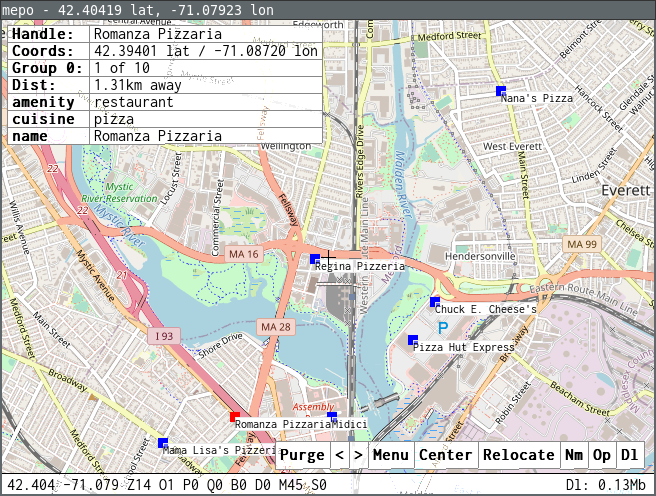Click the MA 16 road shield
The image size is (656, 496).
tap(244, 254)
